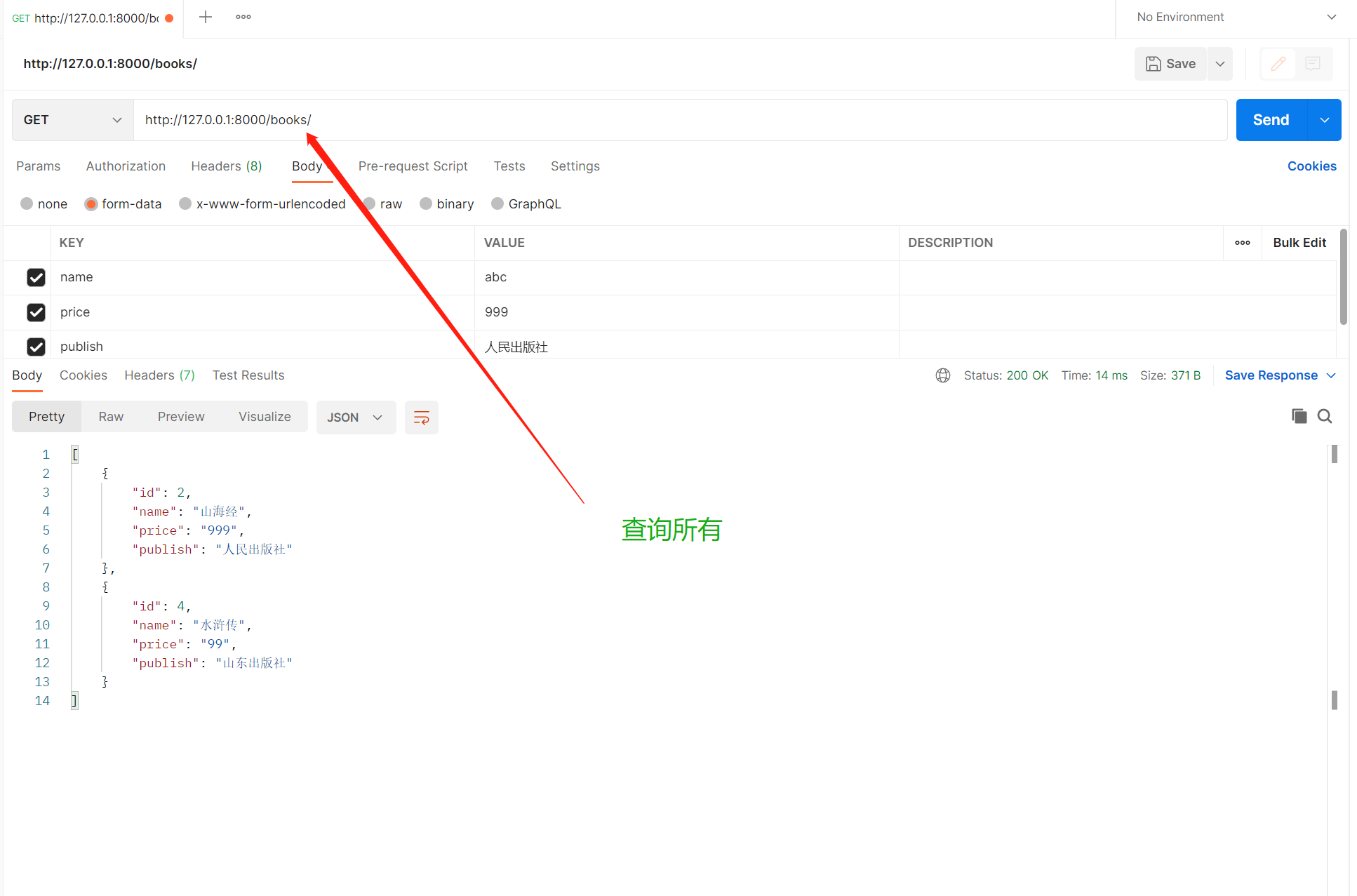The image size is (1357, 896).
Task: Uncheck the price key checkbox
Action: point(36,312)
